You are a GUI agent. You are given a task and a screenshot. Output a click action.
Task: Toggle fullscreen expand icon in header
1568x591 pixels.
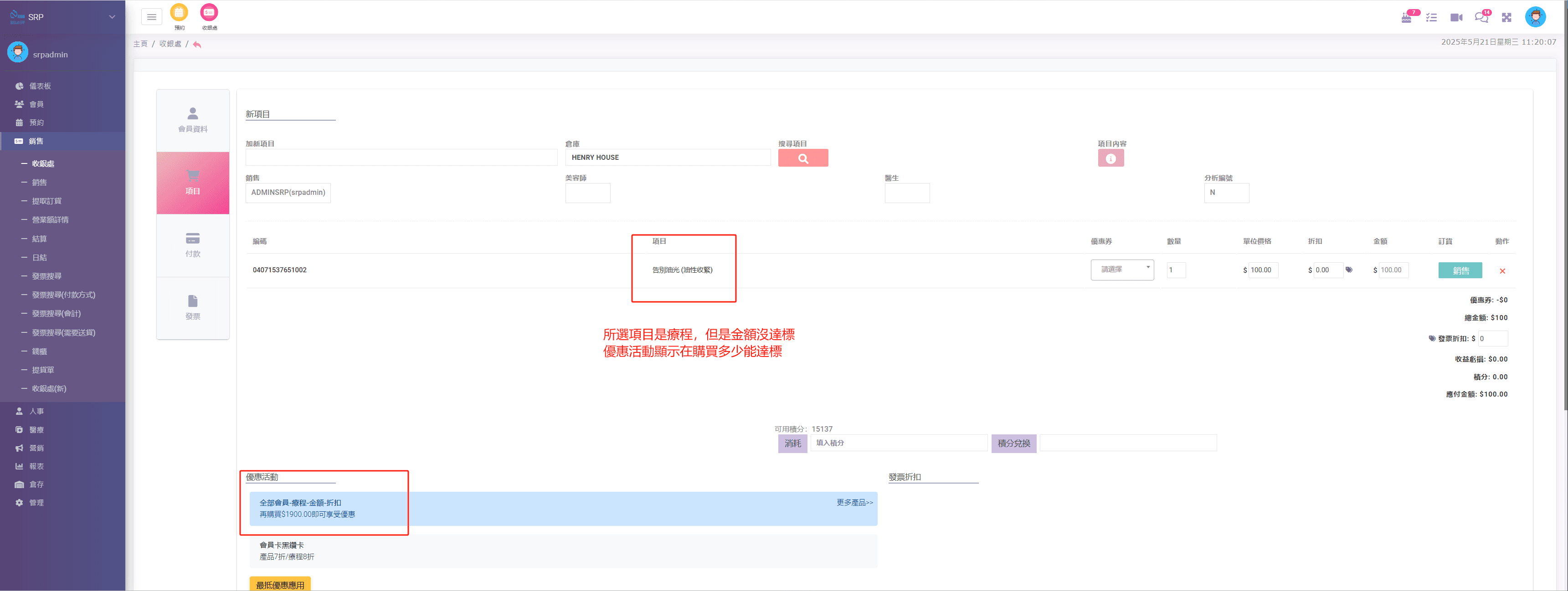tap(1506, 18)
